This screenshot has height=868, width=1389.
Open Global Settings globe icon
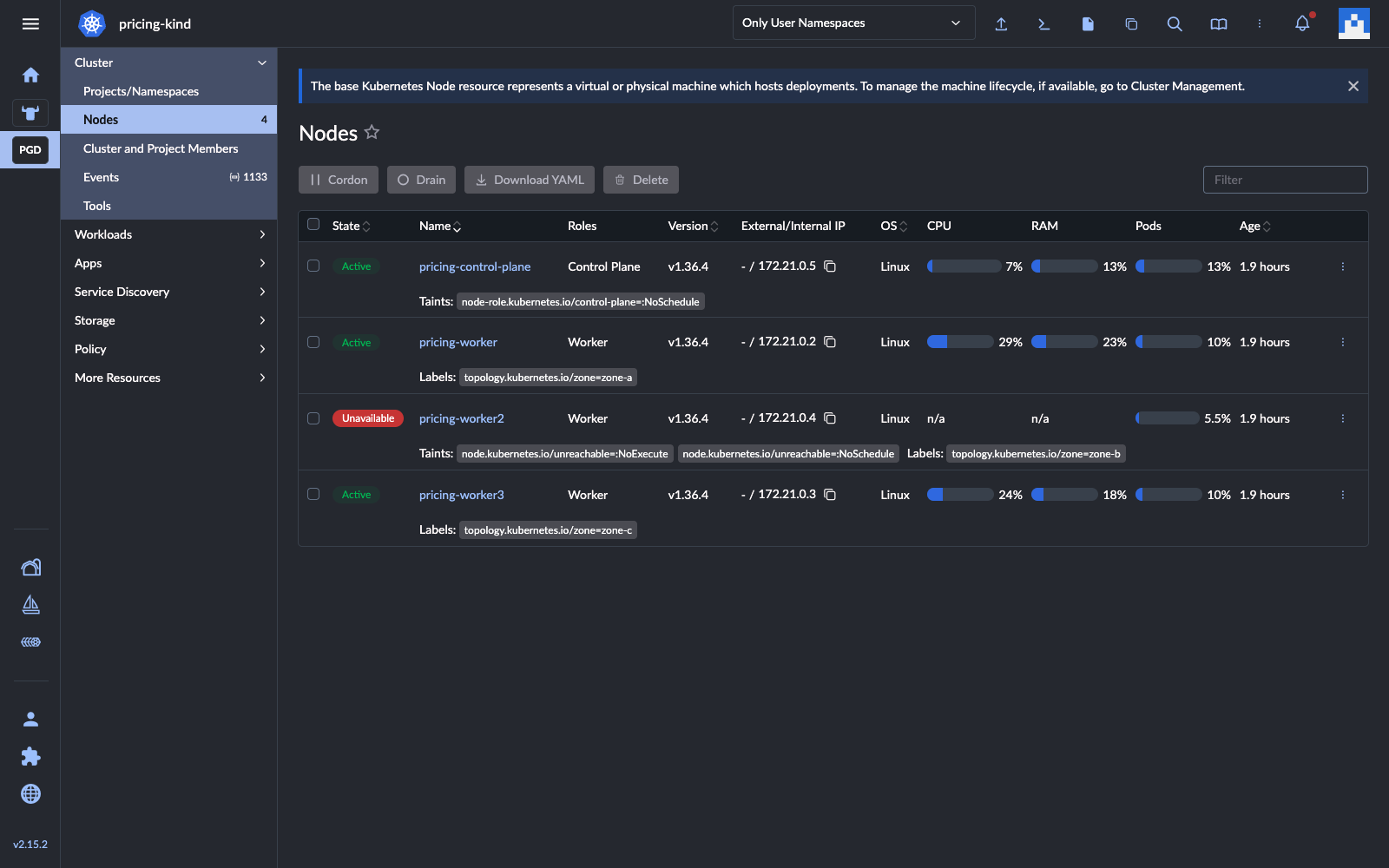[x=30, y=793]
